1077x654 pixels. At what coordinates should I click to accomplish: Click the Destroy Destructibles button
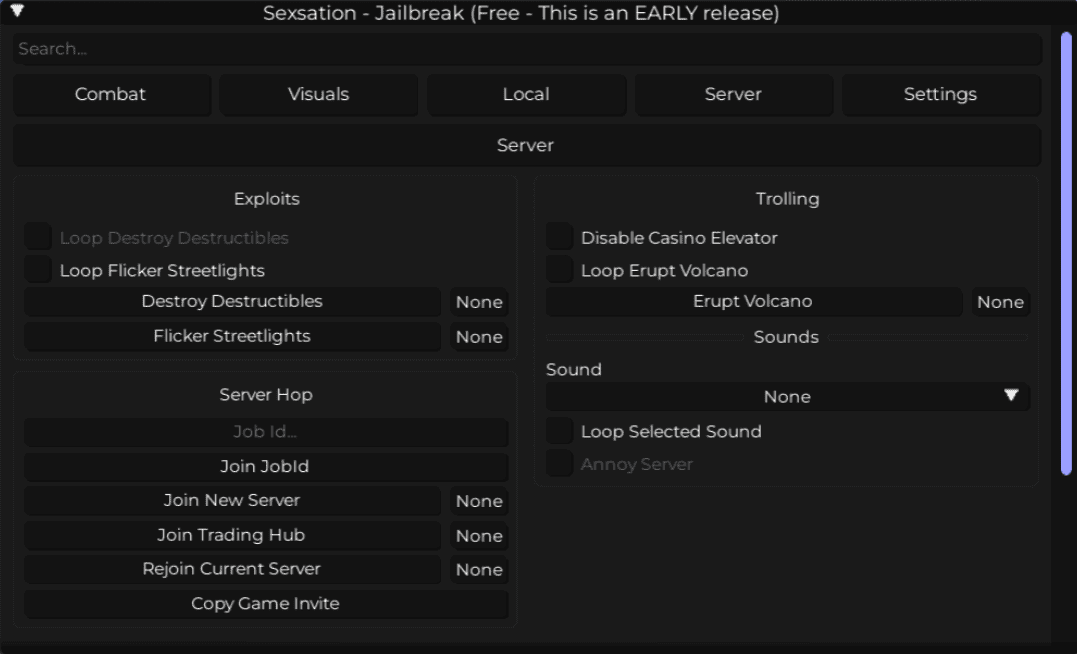tap(232, 302)
